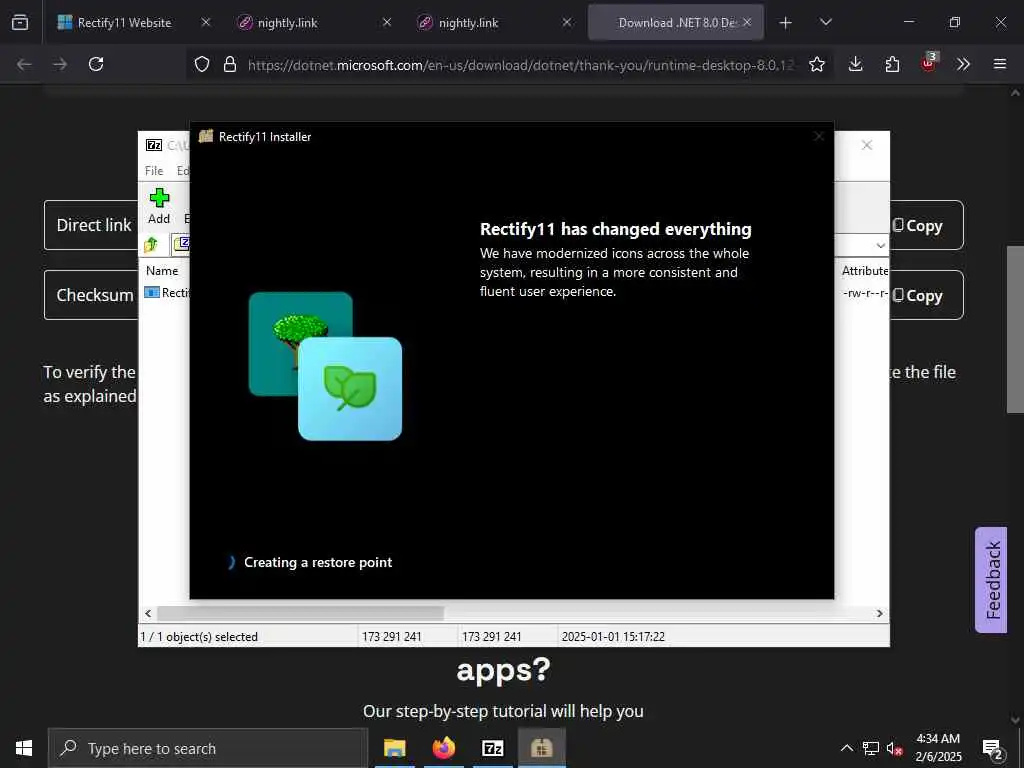1024x768 pixels.
Task: Open the Firefox application menu
Action: tap(1000, 64)
